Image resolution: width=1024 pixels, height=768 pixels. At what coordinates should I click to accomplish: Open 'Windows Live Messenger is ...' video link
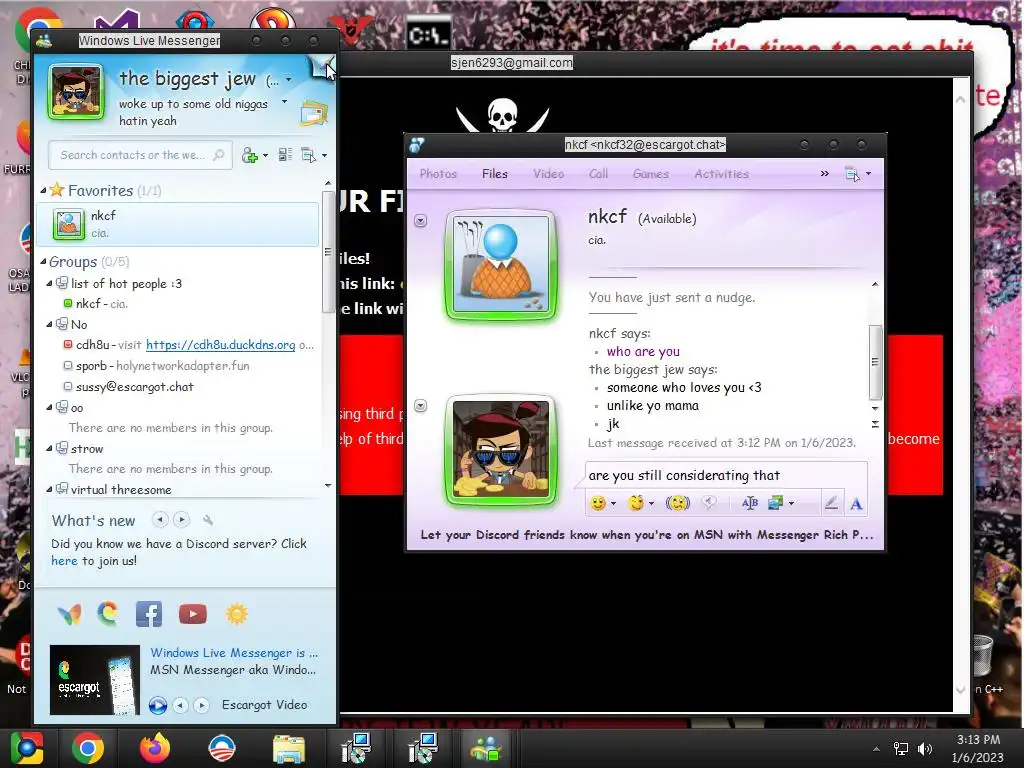234,653
